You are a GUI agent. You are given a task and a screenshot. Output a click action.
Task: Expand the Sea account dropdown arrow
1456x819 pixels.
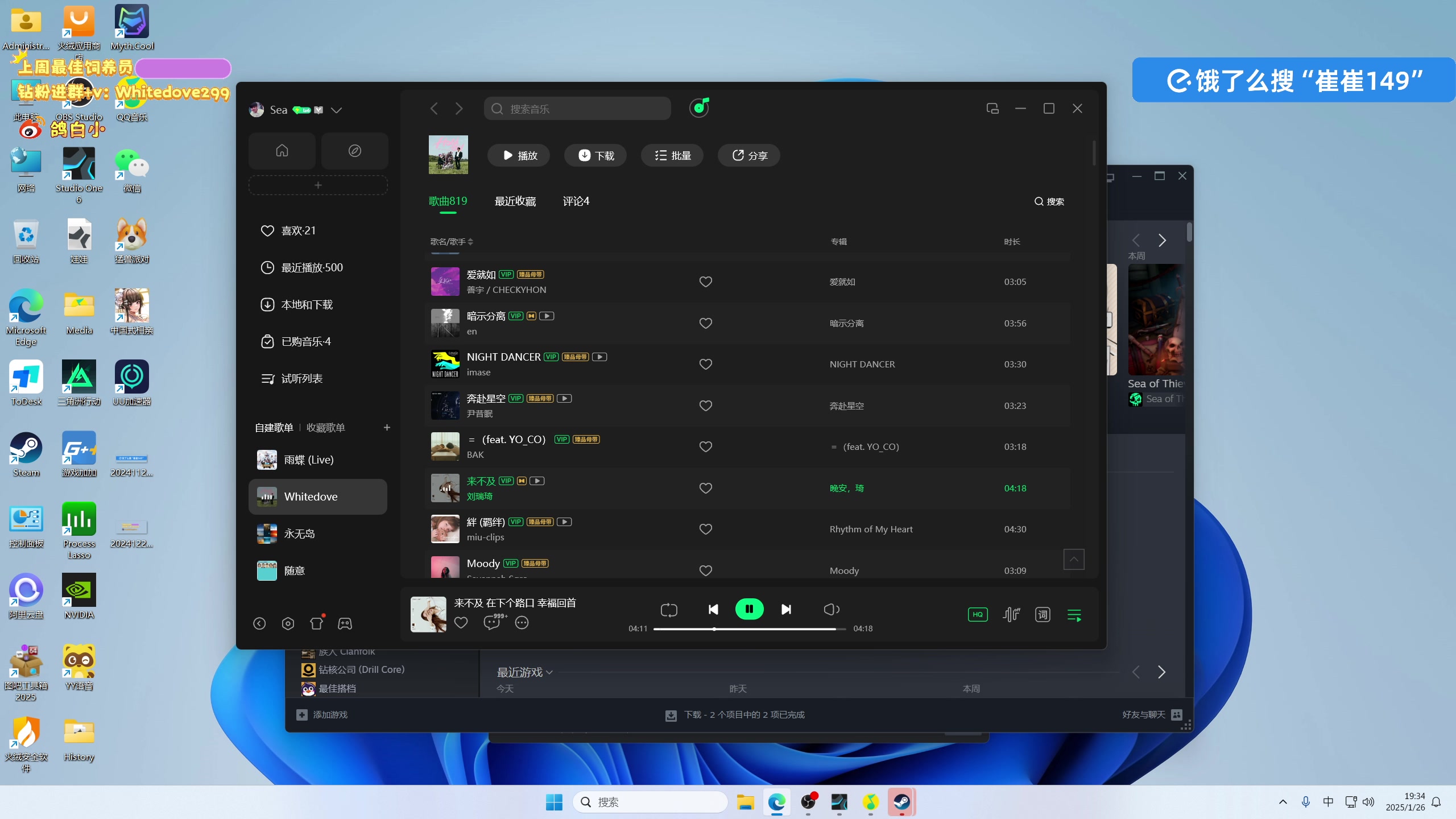click(x=336, y=110)
